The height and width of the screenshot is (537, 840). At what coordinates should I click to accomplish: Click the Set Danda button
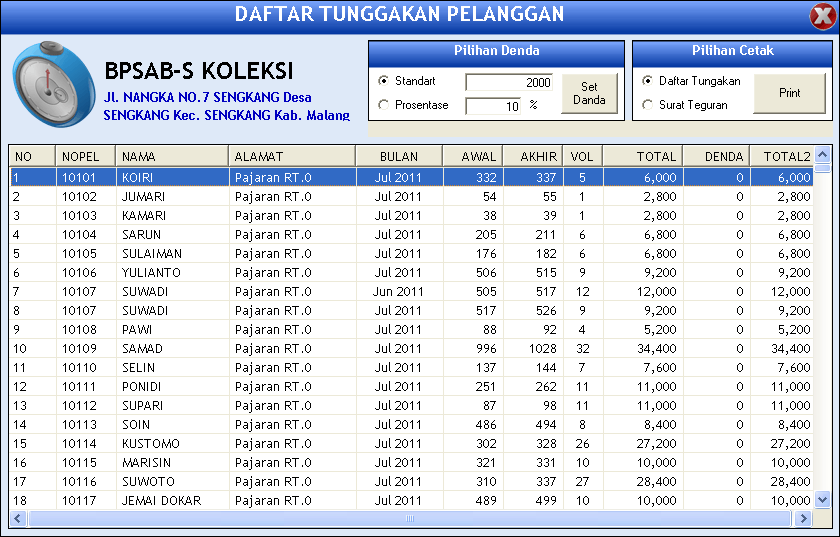(x=589, y=93)
